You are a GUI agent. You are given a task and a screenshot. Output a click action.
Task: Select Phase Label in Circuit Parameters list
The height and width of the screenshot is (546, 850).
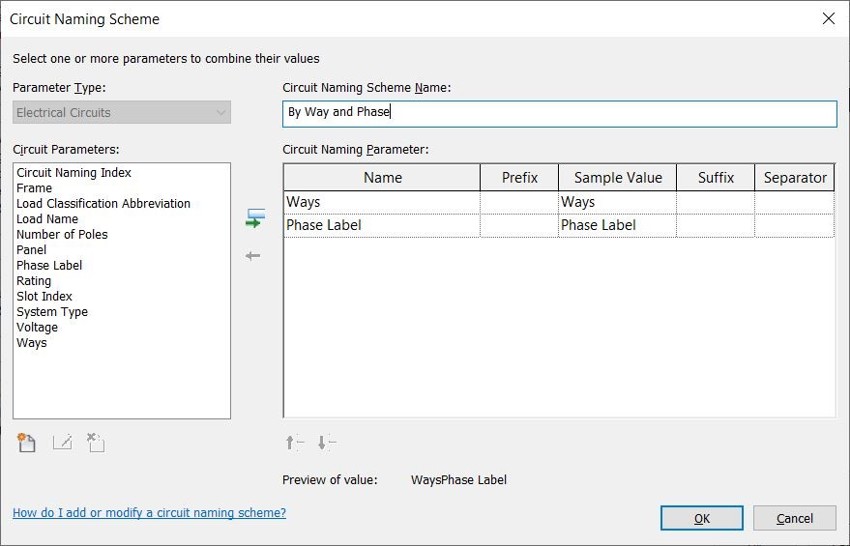tap(49, 265)
